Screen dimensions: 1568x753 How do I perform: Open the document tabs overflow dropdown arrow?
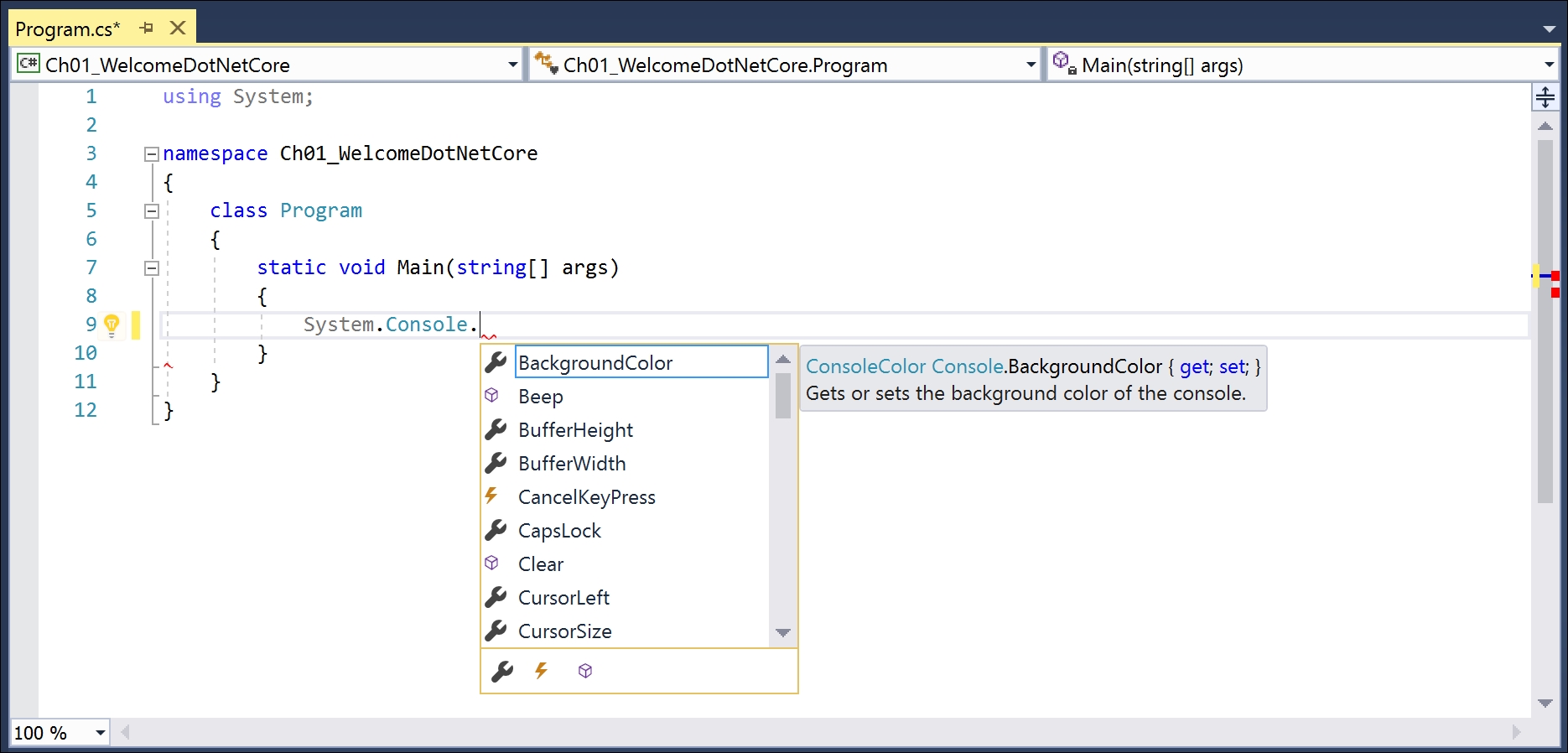(x=1549, y=29)
